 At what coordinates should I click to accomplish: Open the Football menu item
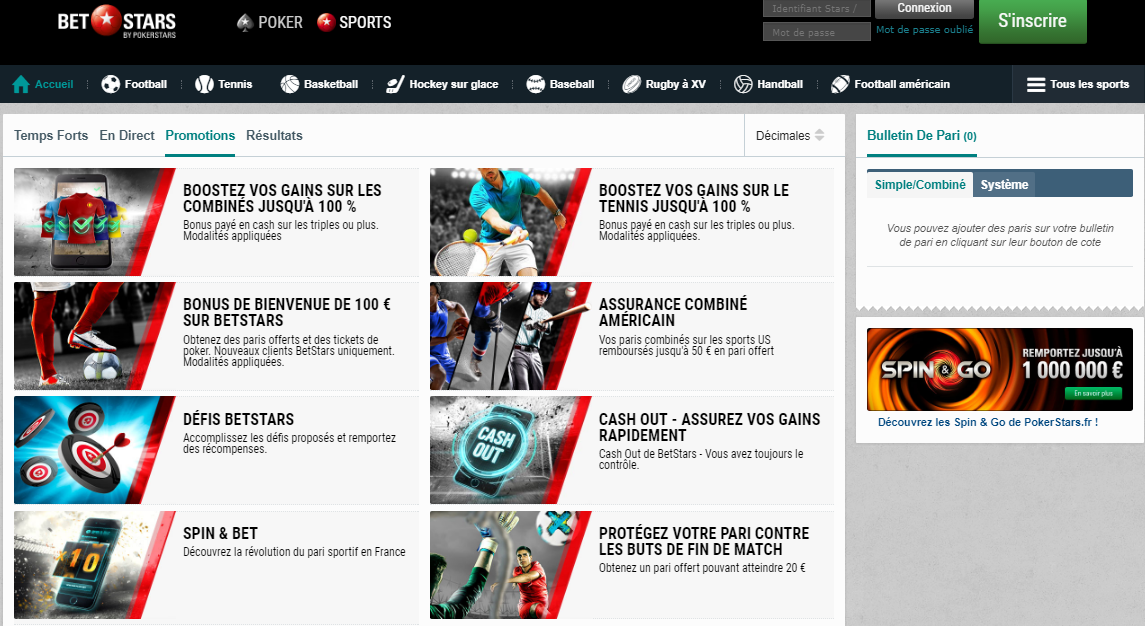[x=134, y=84]
